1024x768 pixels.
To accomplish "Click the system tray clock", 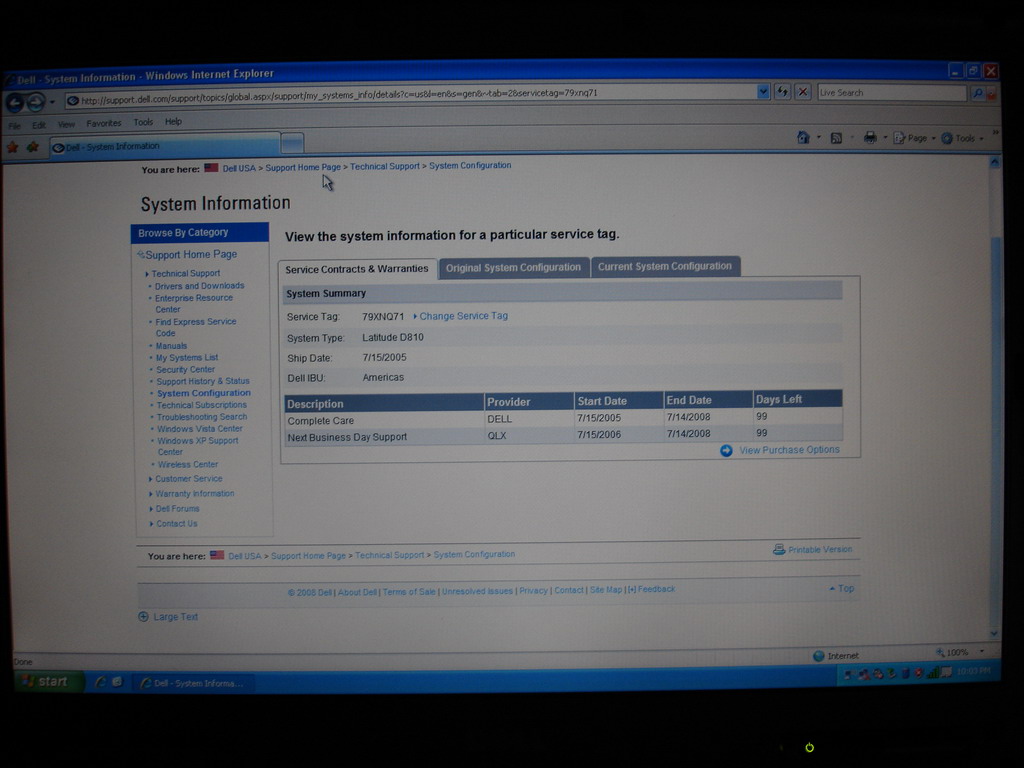I will click(973, 671).
